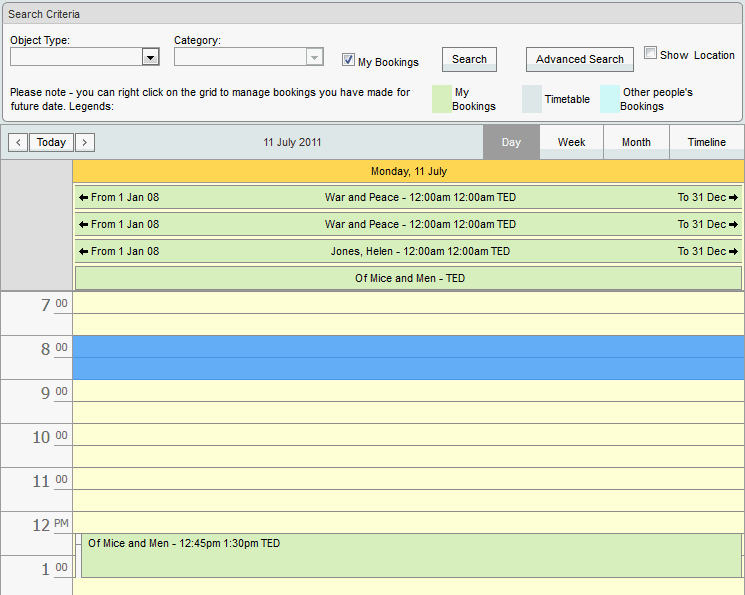Click inside the Object Type combo field
745x595 pixels.
pos(76,57)
